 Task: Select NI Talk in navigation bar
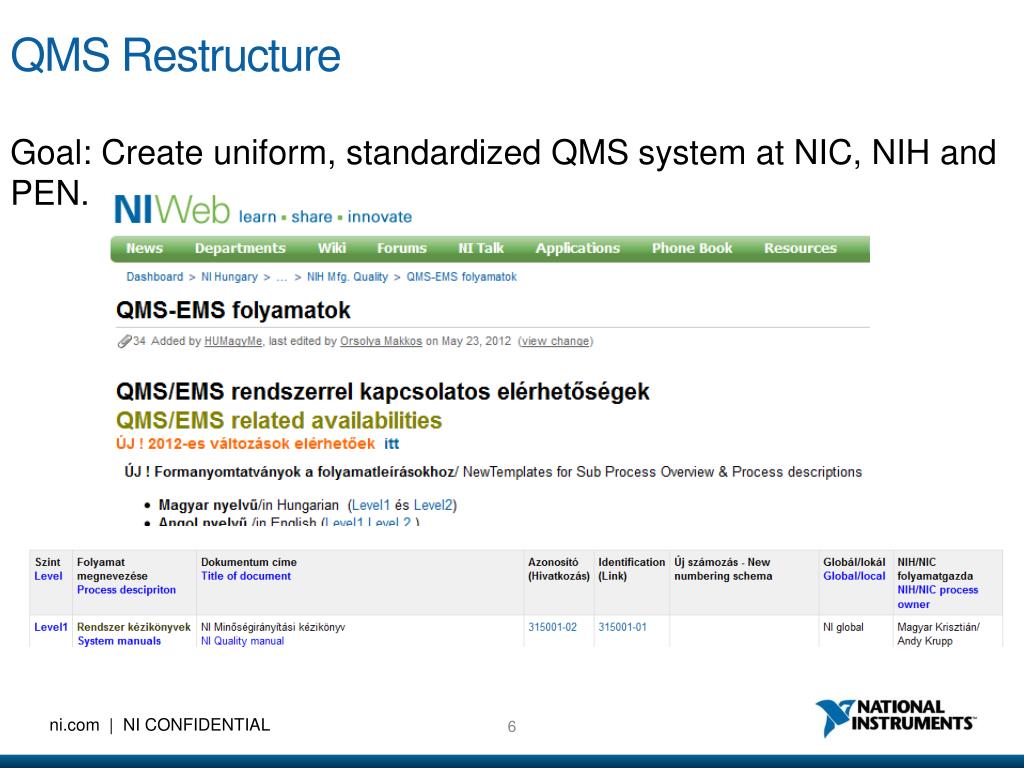481,248
